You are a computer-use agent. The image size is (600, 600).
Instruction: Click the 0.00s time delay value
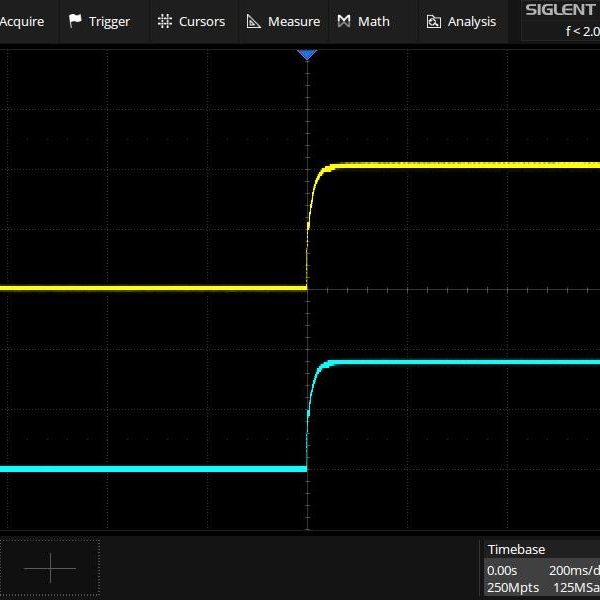click(x=503, y=569)
